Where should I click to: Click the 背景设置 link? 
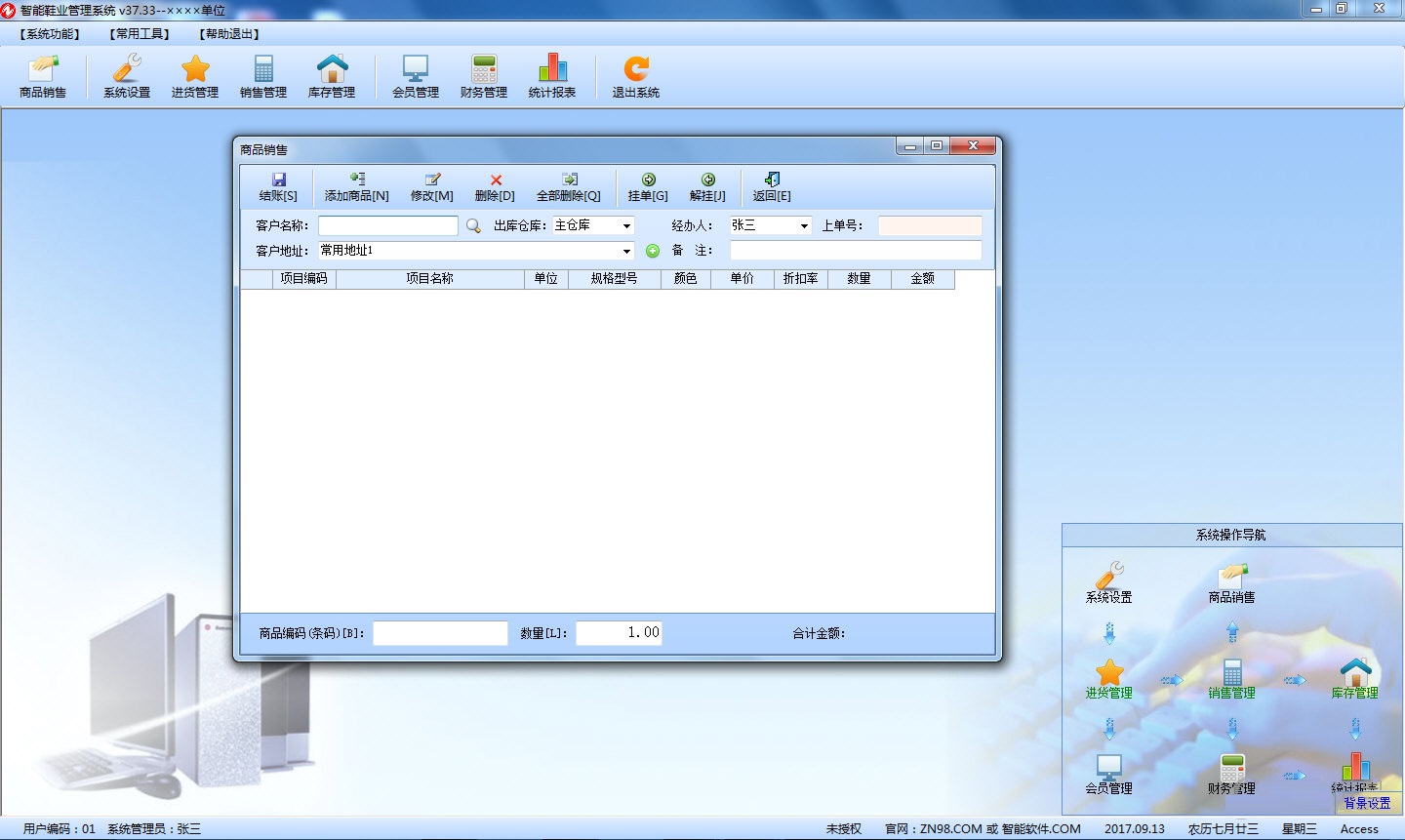tap(1367, 803)
